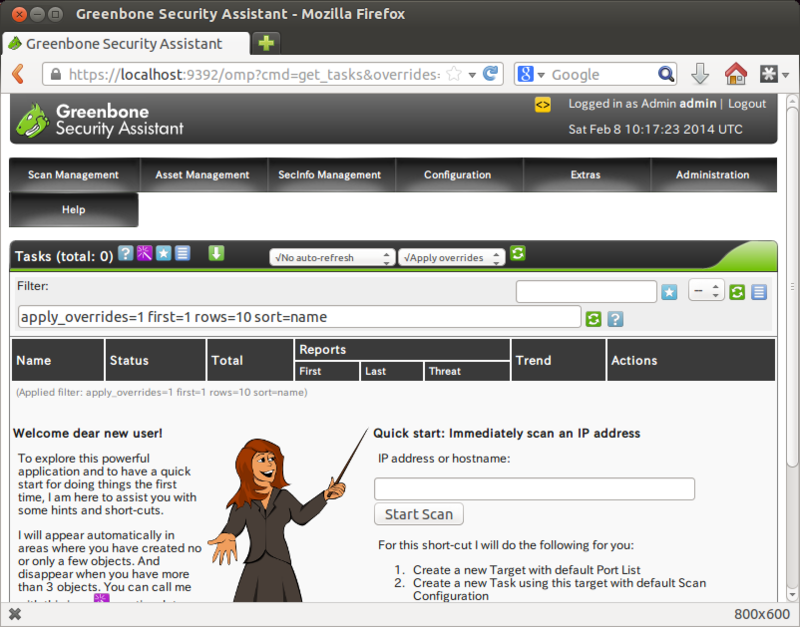This screenshot has width=800, height=627.
Task: Sort by Threat column
Action: (445, 371)
